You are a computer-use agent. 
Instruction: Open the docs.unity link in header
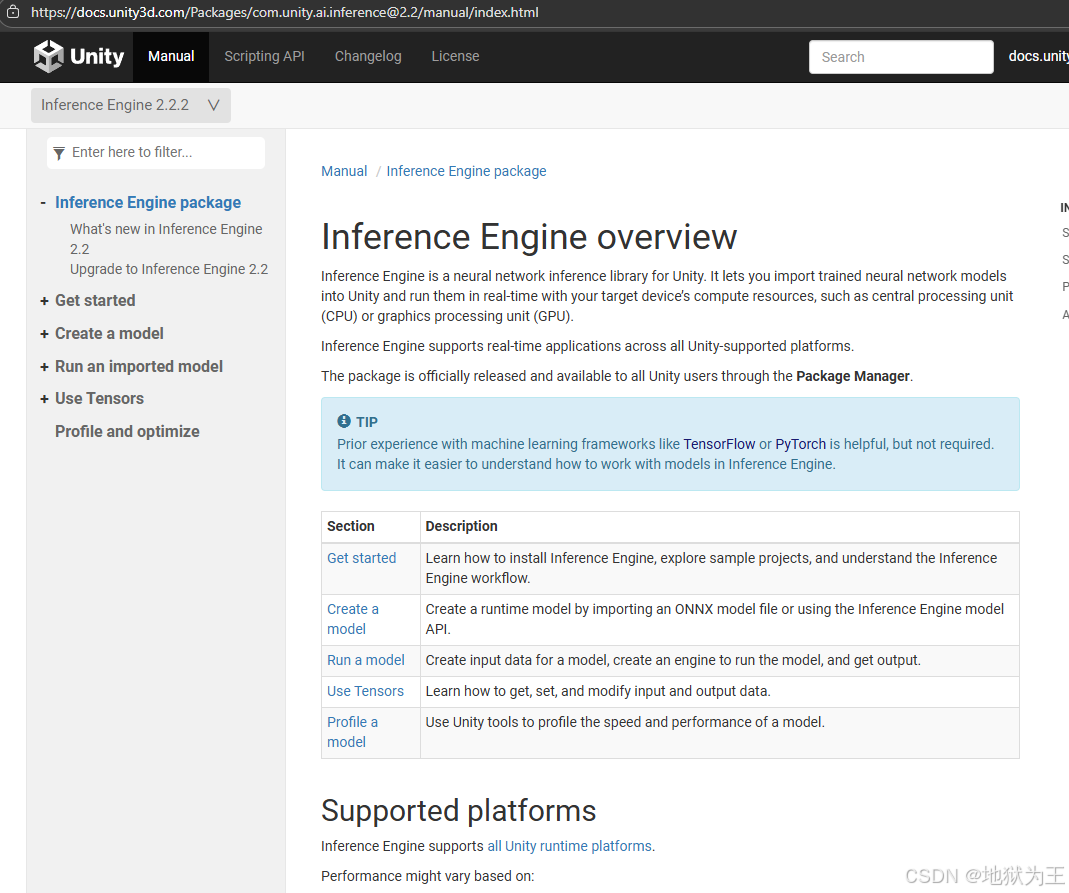(1038, 57)
